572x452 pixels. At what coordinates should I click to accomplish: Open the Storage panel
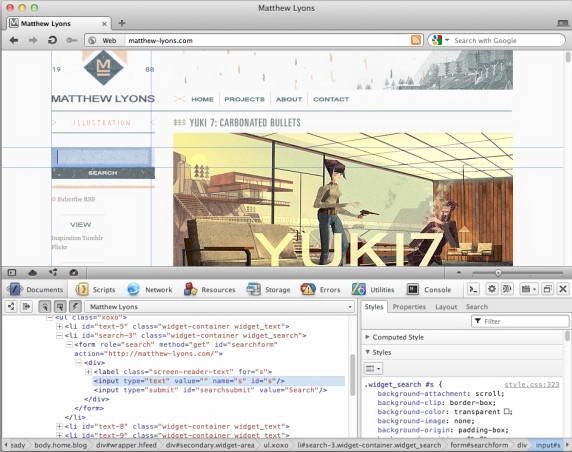point(268,290)
